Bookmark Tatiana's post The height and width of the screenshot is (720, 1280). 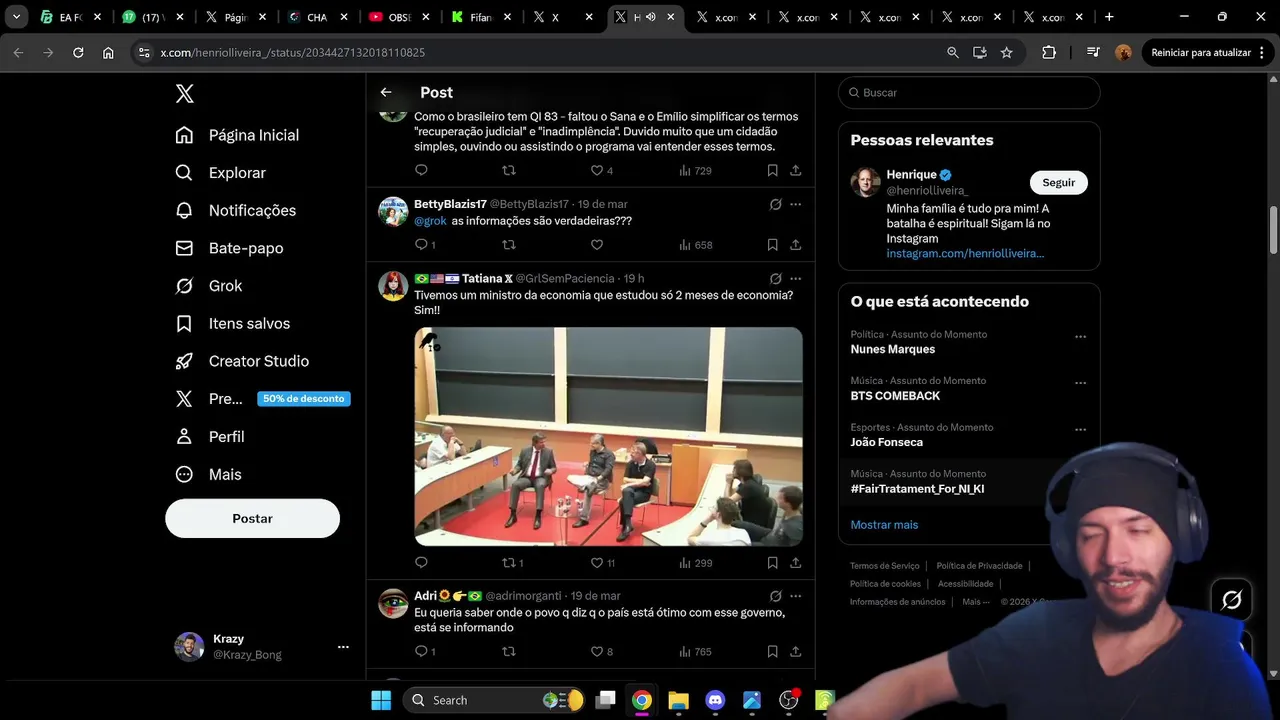773,563
